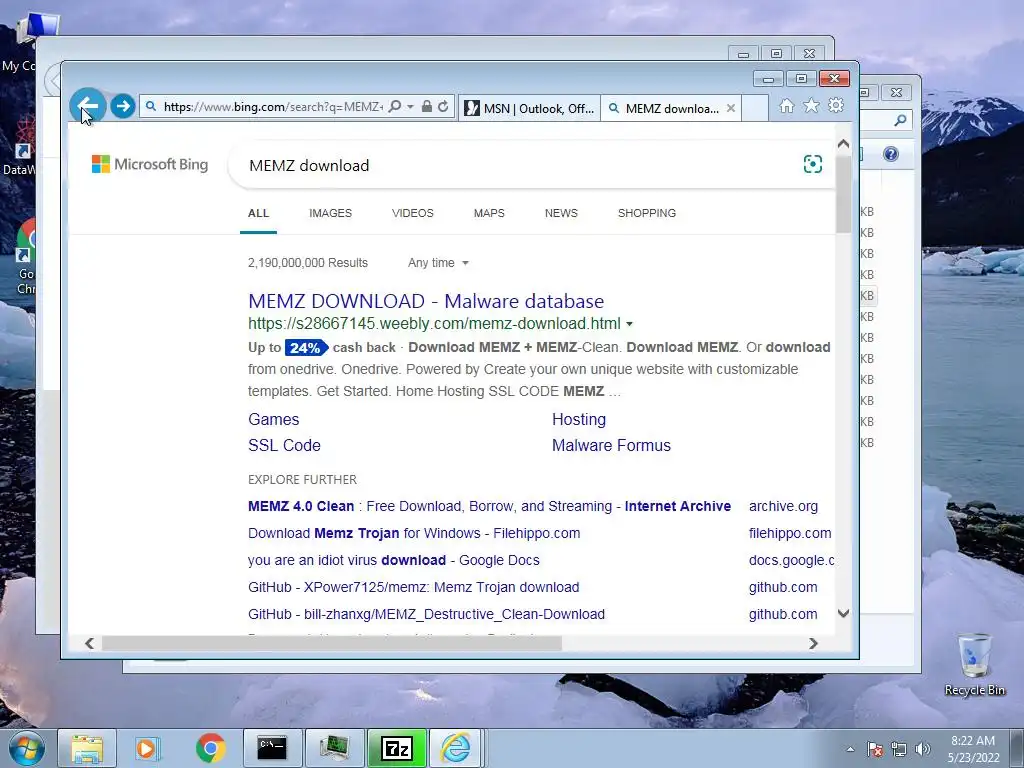Select the MEMZ download tab
The height and width of the screenshot is (768, 1024).
tap(664, 108)
